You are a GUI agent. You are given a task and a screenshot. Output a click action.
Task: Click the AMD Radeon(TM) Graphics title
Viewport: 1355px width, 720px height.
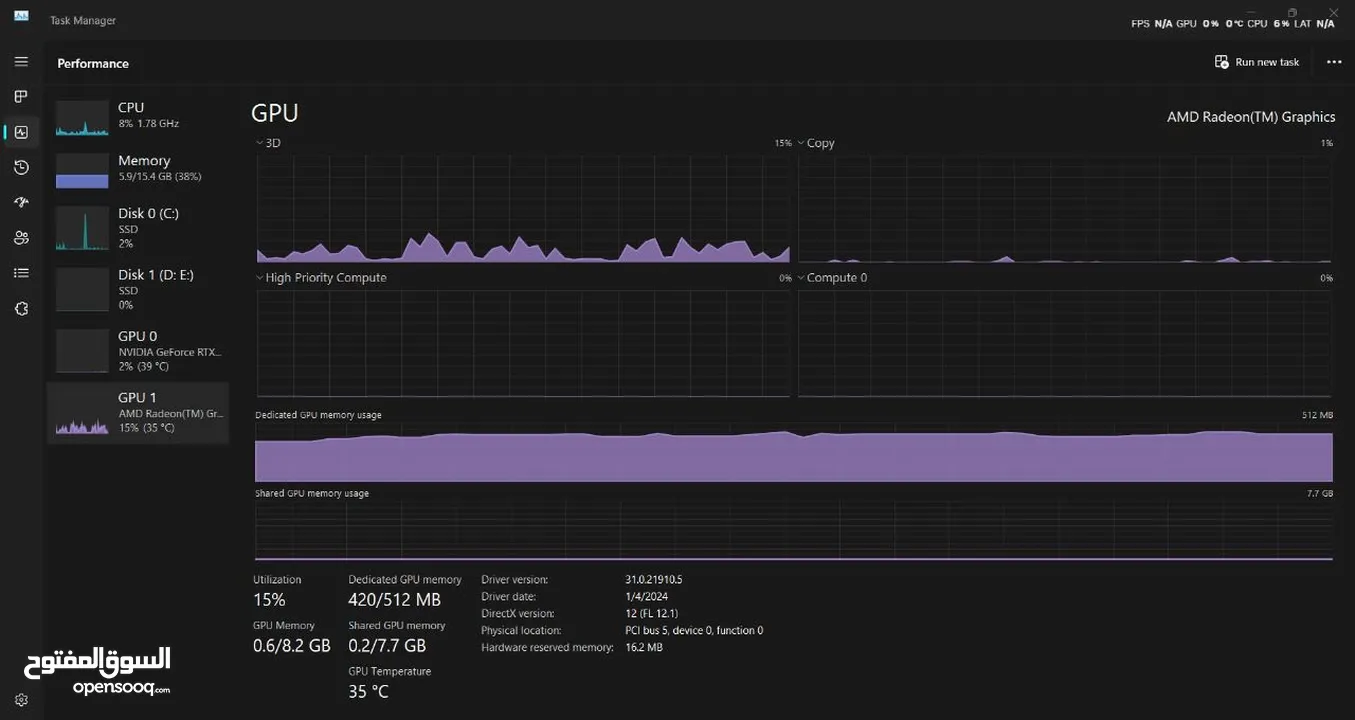click(x=1251, y=117)
